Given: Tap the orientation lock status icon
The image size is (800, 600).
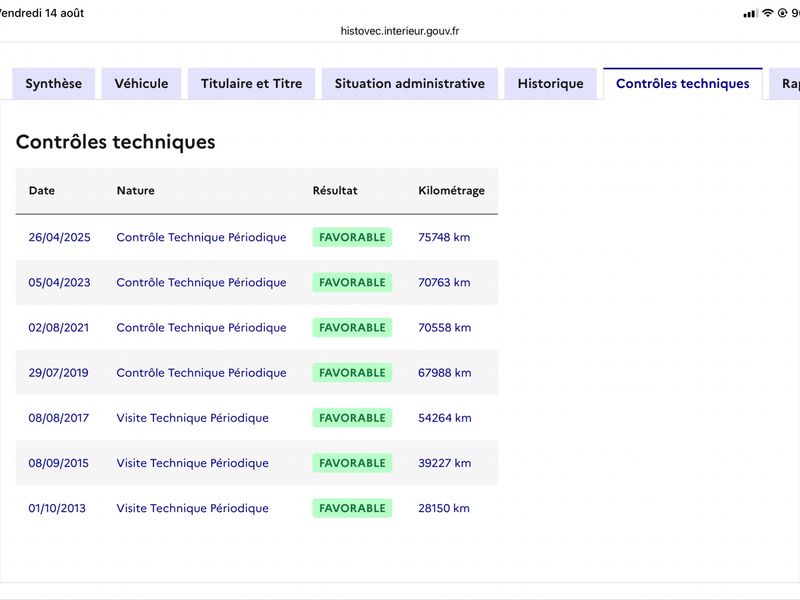Looking at the screenshot, I should 782,13.
